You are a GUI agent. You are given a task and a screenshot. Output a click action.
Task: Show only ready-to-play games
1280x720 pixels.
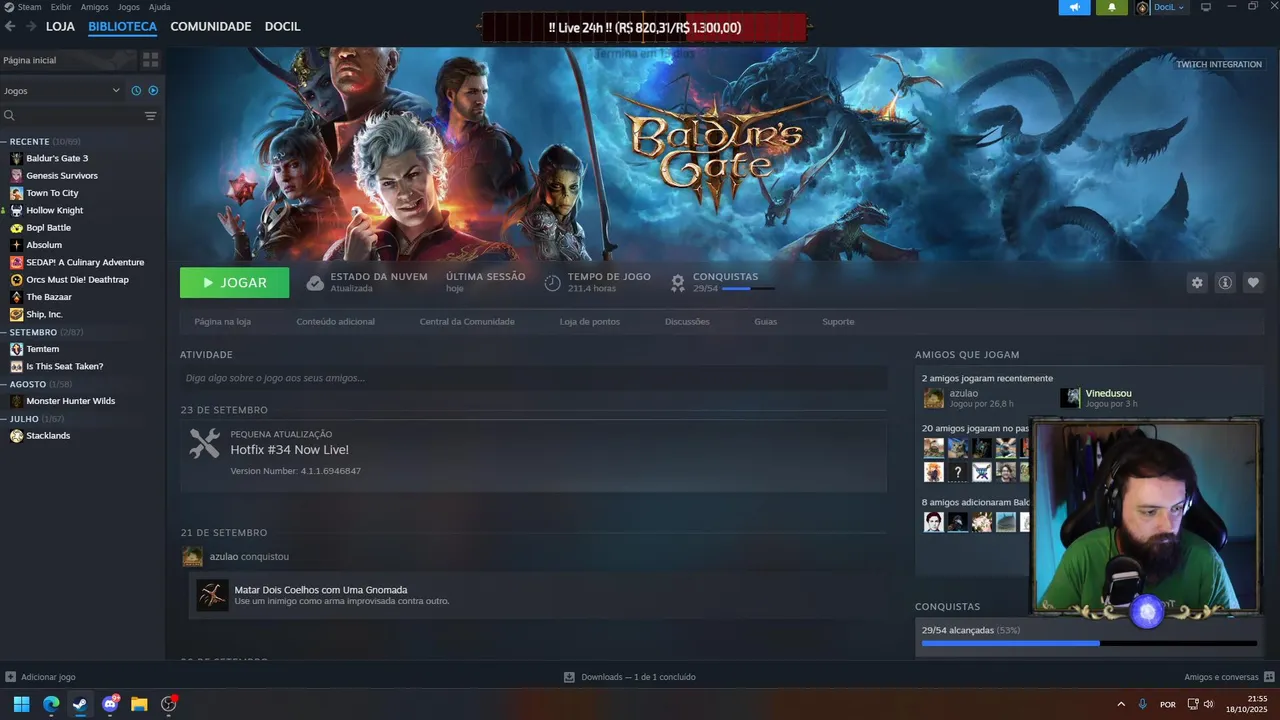pyautogui.click(x=153, y=90)
